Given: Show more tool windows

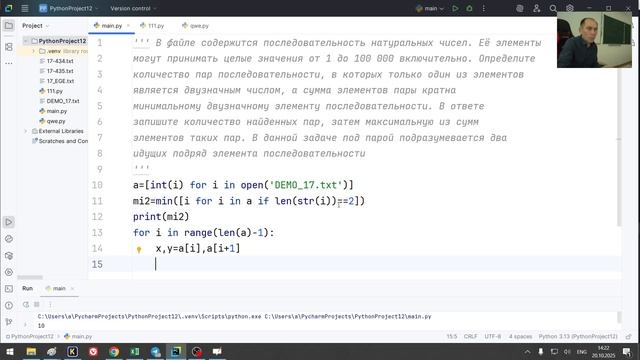Looking at the screenshot, I should (9, 63).
